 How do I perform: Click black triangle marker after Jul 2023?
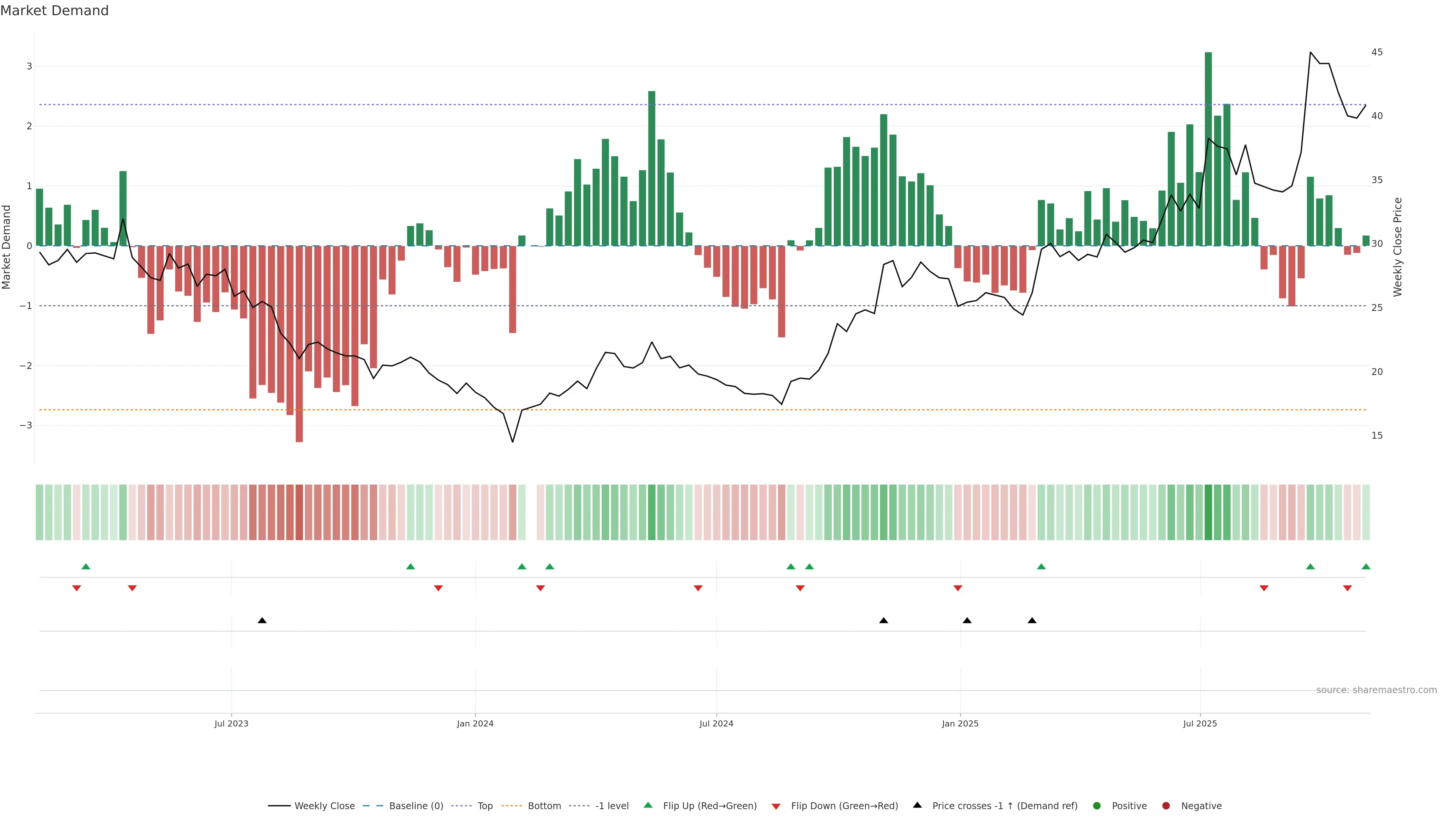[262, 621]
